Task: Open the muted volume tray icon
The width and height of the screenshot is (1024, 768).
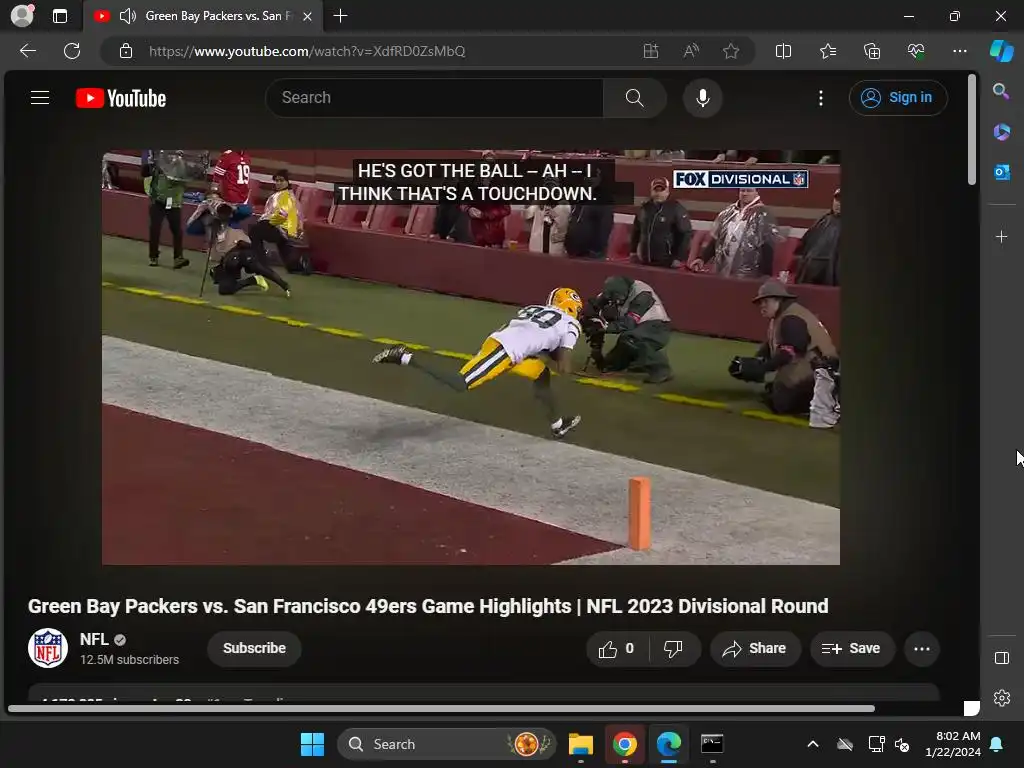Action: (902, 744)
